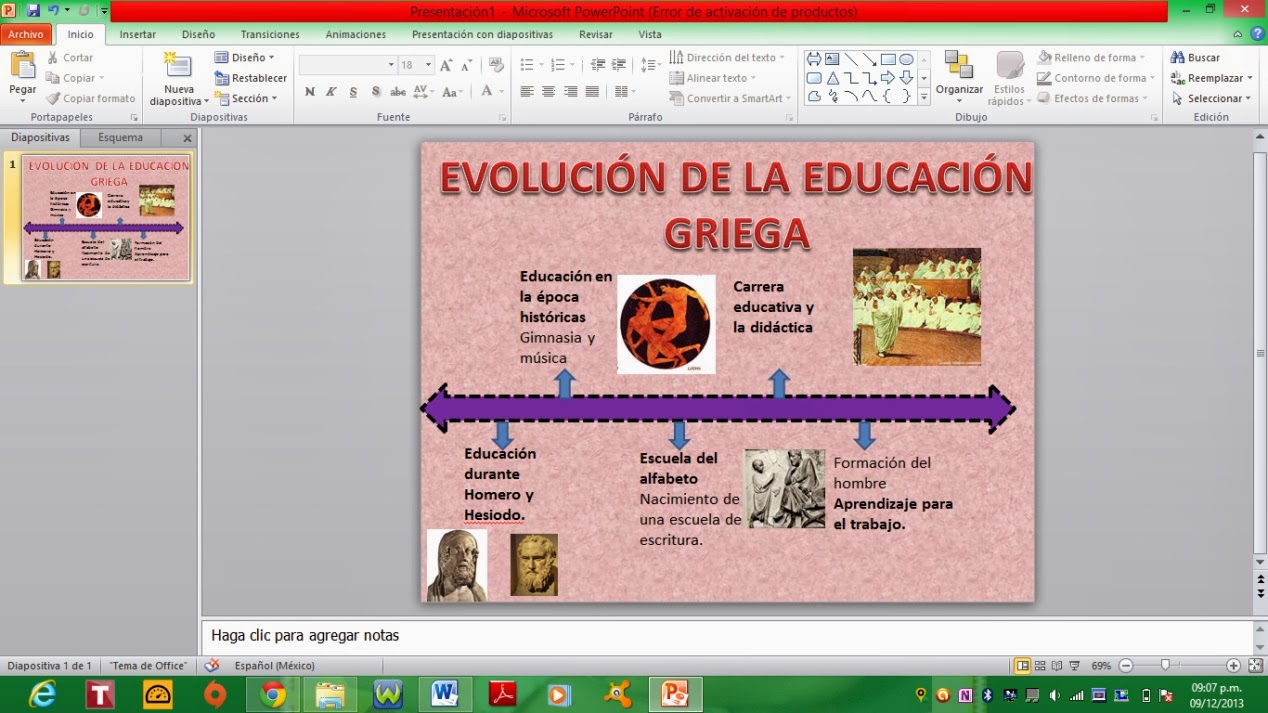The height and width of the screenshot is (713, 1268).
Task: Open Presentación con diapositivas tab
Action: point(482,34)
